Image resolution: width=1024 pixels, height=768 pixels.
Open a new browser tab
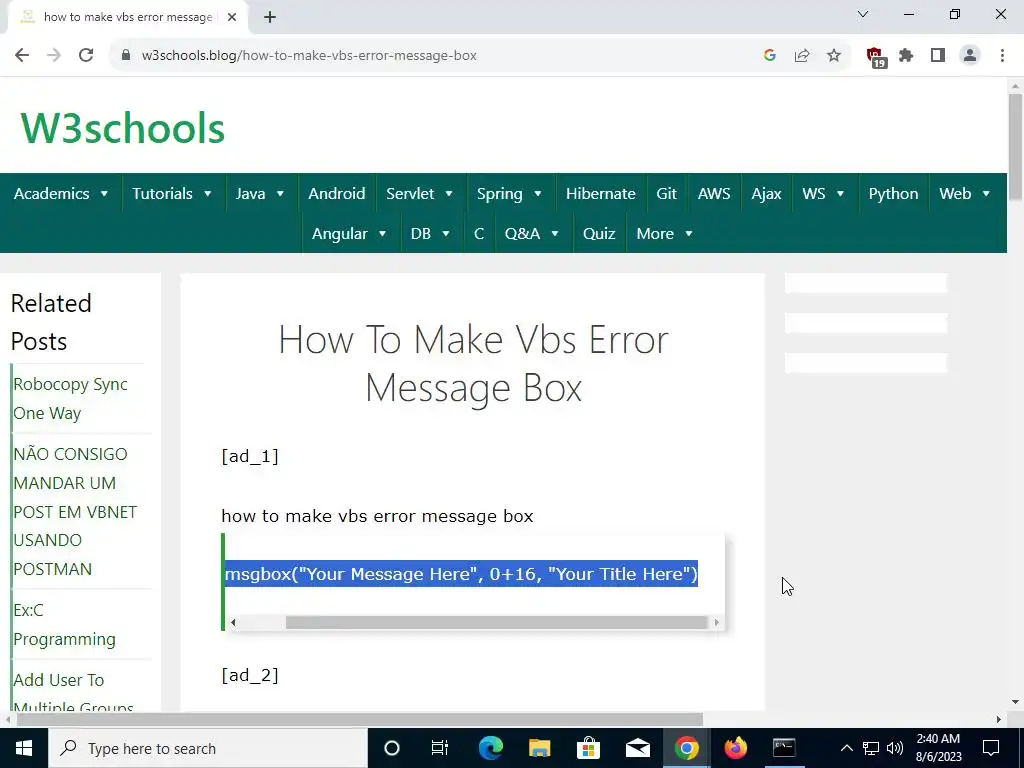tap(270, 17)
